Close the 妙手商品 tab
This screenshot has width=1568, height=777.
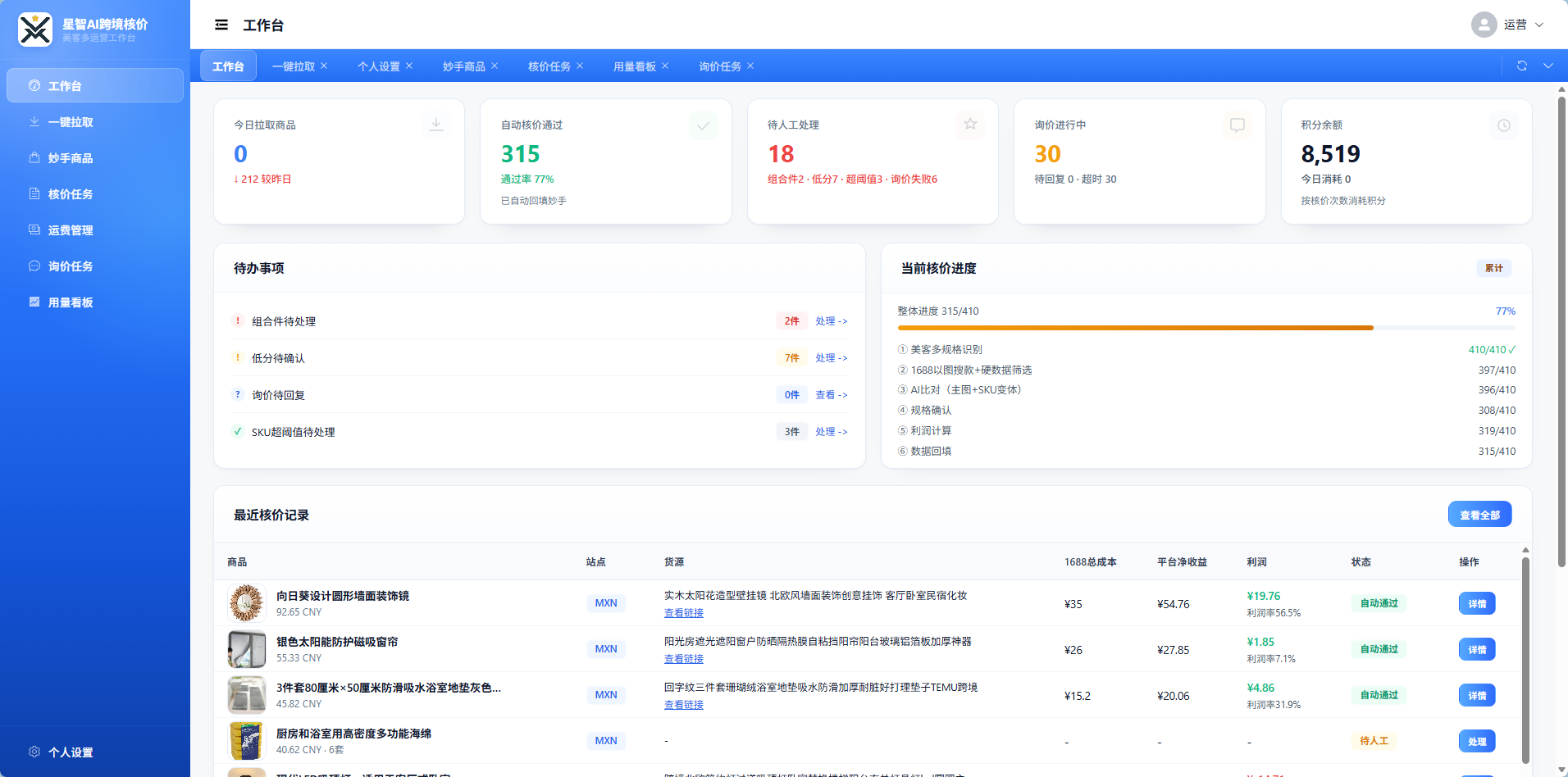(495, 66)
